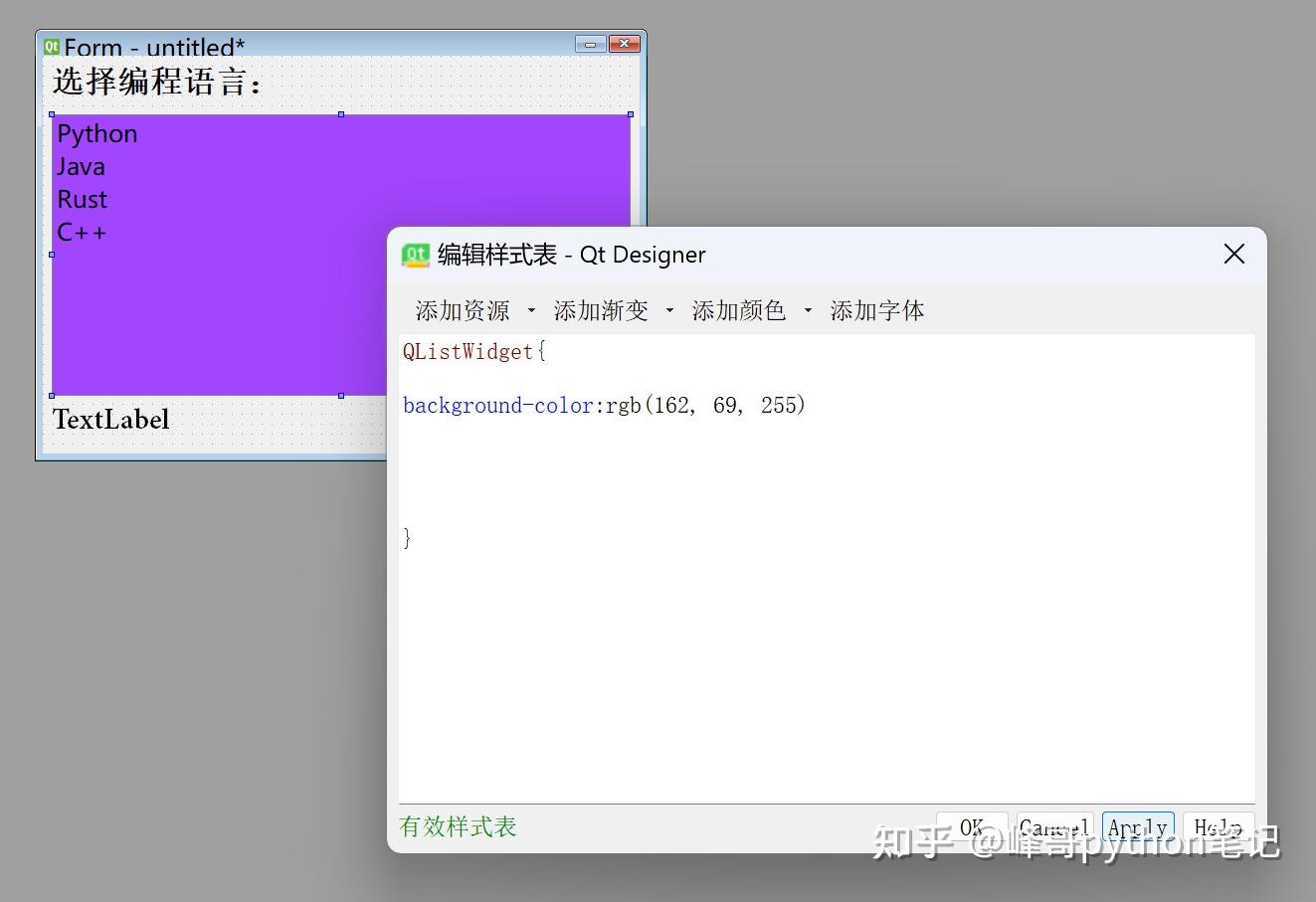This screenshot has height=902, width=1316.
Task: Open the 添加渐变 dropdown arrow
Action: coord(669,310)
